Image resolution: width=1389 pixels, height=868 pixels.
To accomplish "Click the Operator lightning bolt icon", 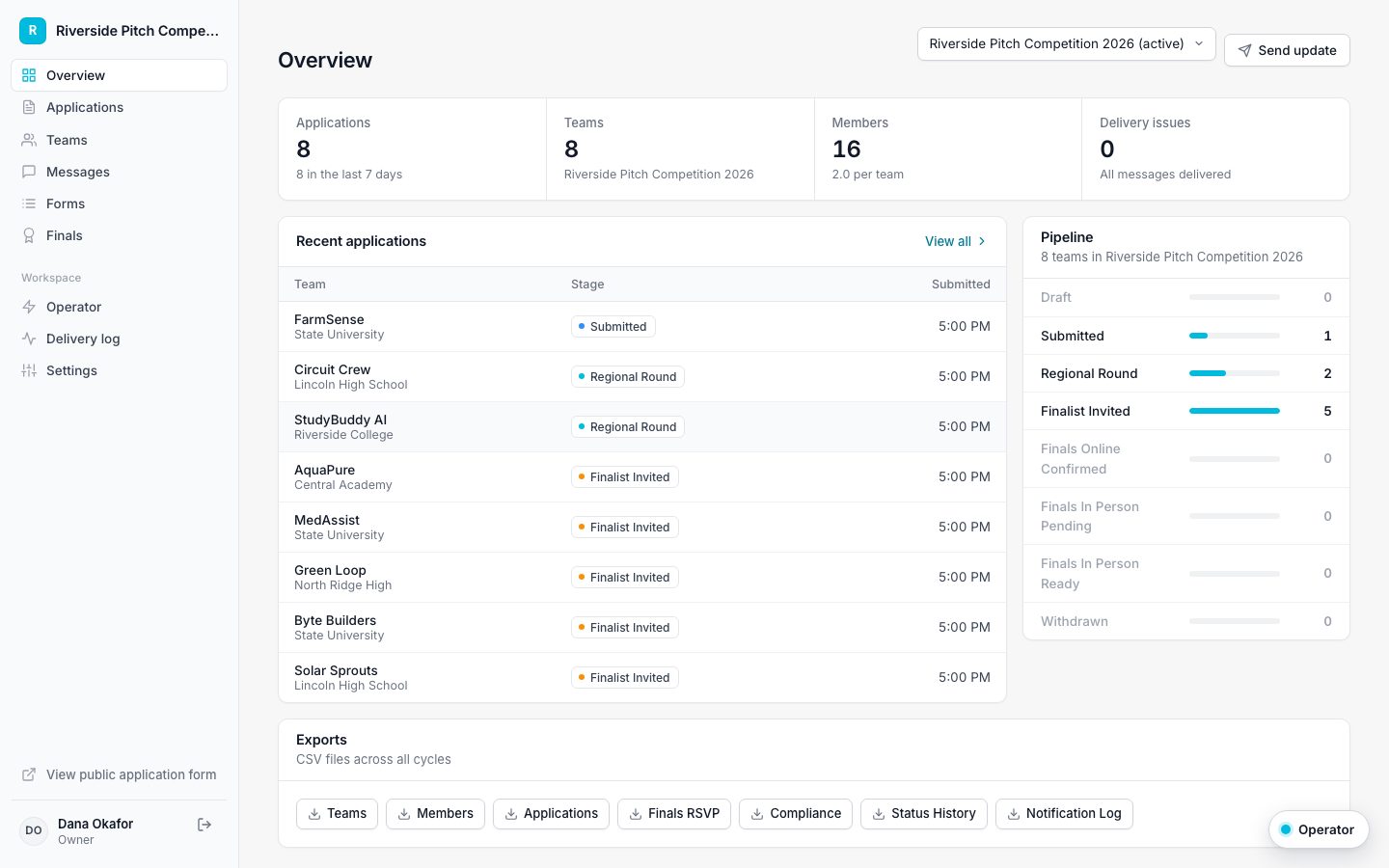I will [x=29, y=307].
